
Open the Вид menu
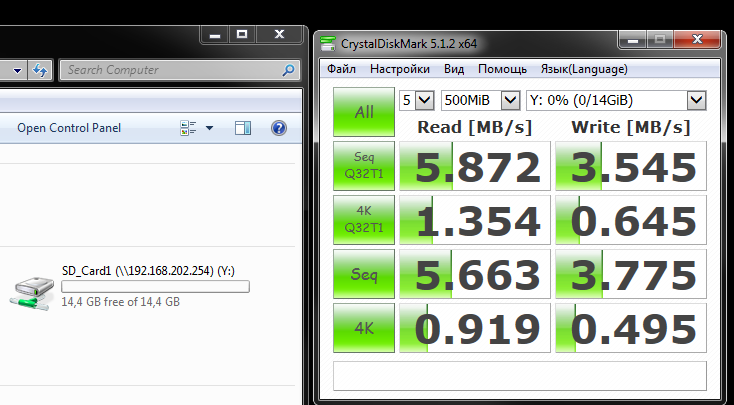454,69
